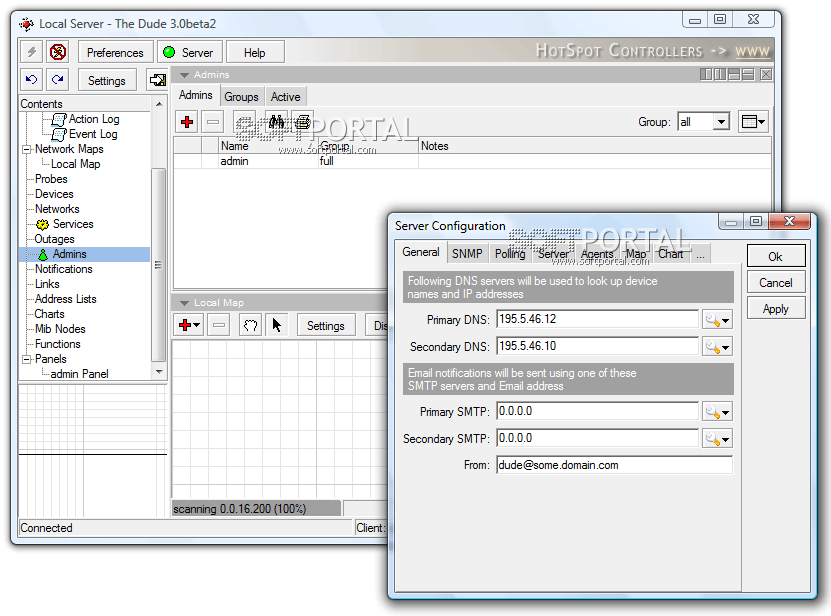This screenshot has width=831, height=616.
Task: Open the Help button
Action: coord(255,52)
